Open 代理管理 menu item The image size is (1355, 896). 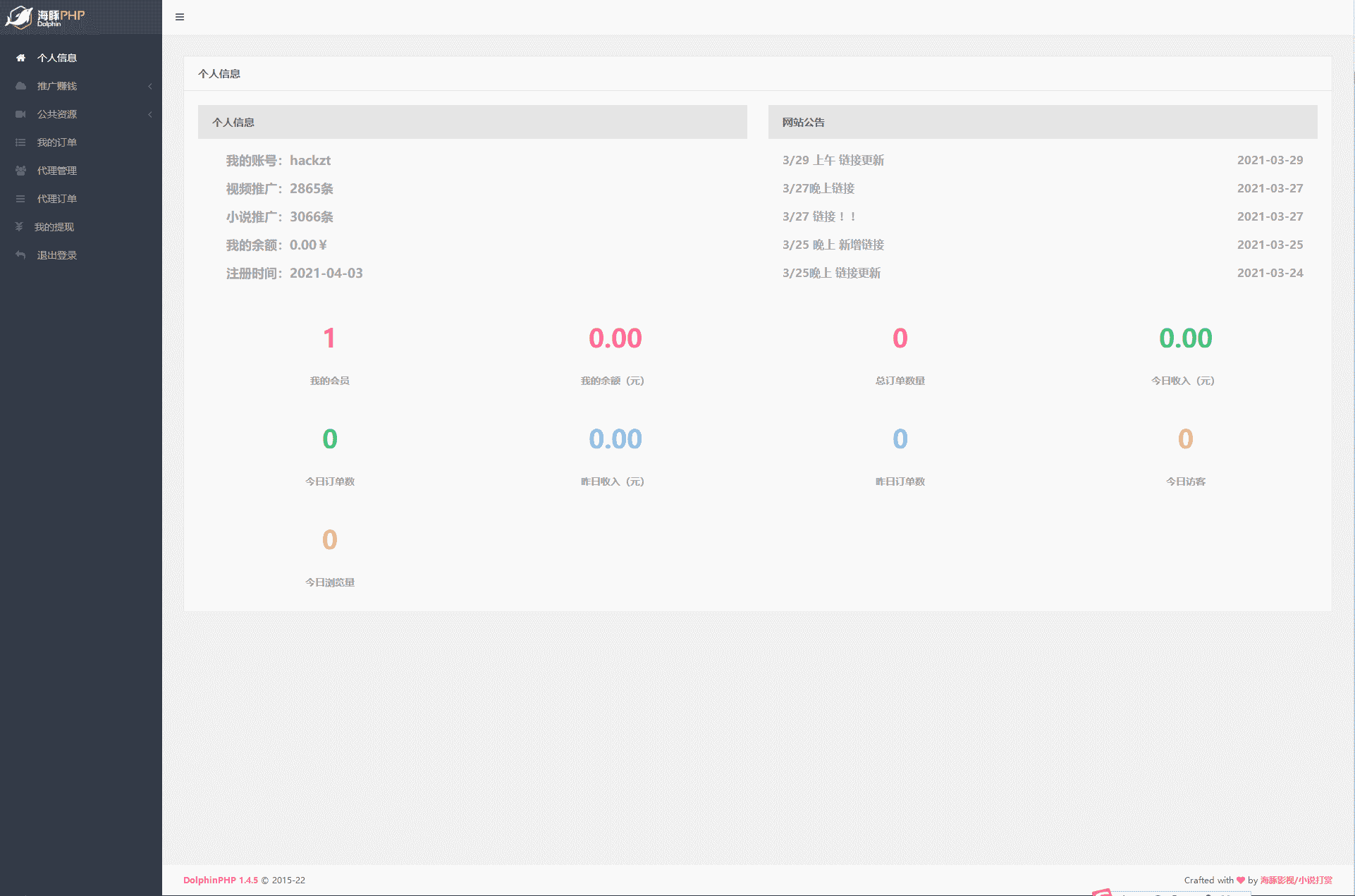tap(57, 171)
